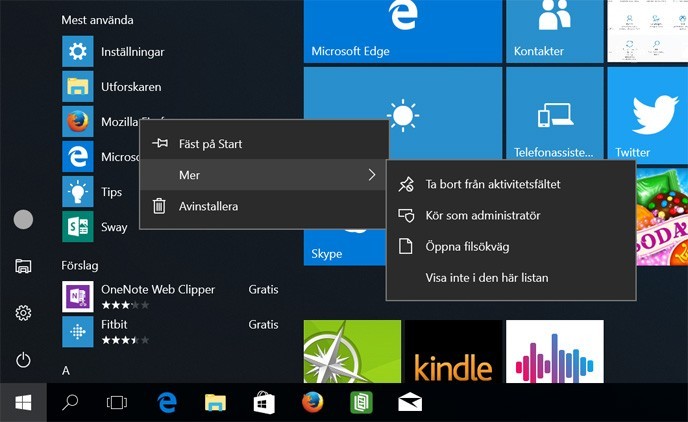Open Task View on the taskbar
688x422 pixels.
[x=117, y=402]
